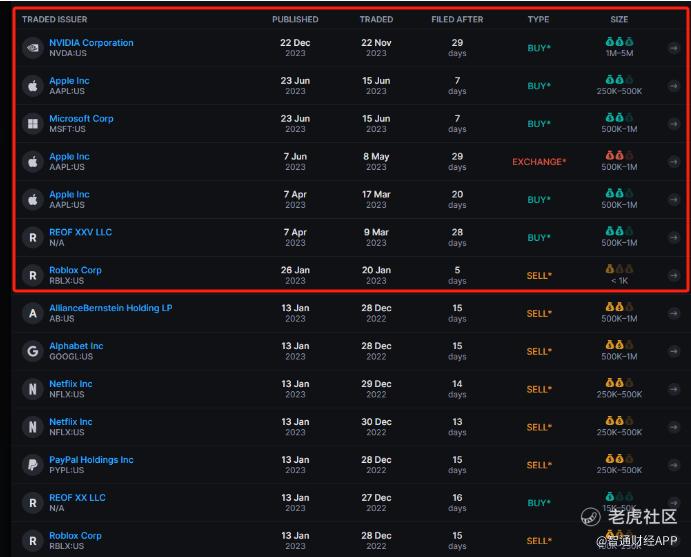The width and height of the screenshot is (691, 557).
Task: Sort by the TRADED column header
Action: 376,19
